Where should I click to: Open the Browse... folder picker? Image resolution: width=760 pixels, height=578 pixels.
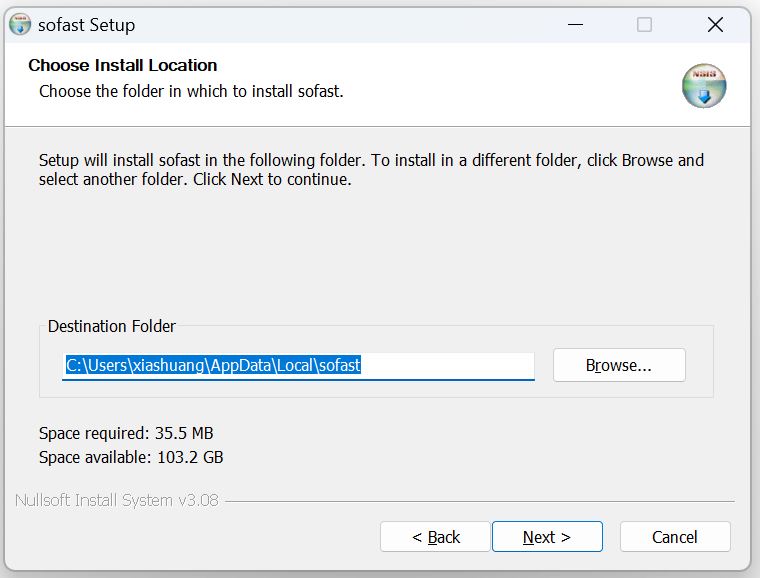click(x=618, y=366)
